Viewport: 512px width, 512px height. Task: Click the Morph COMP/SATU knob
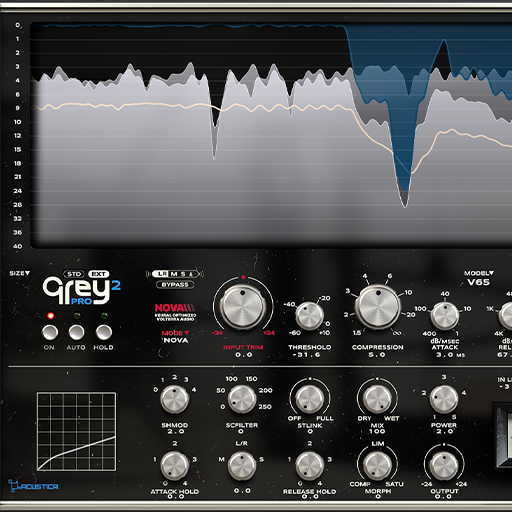377,466
